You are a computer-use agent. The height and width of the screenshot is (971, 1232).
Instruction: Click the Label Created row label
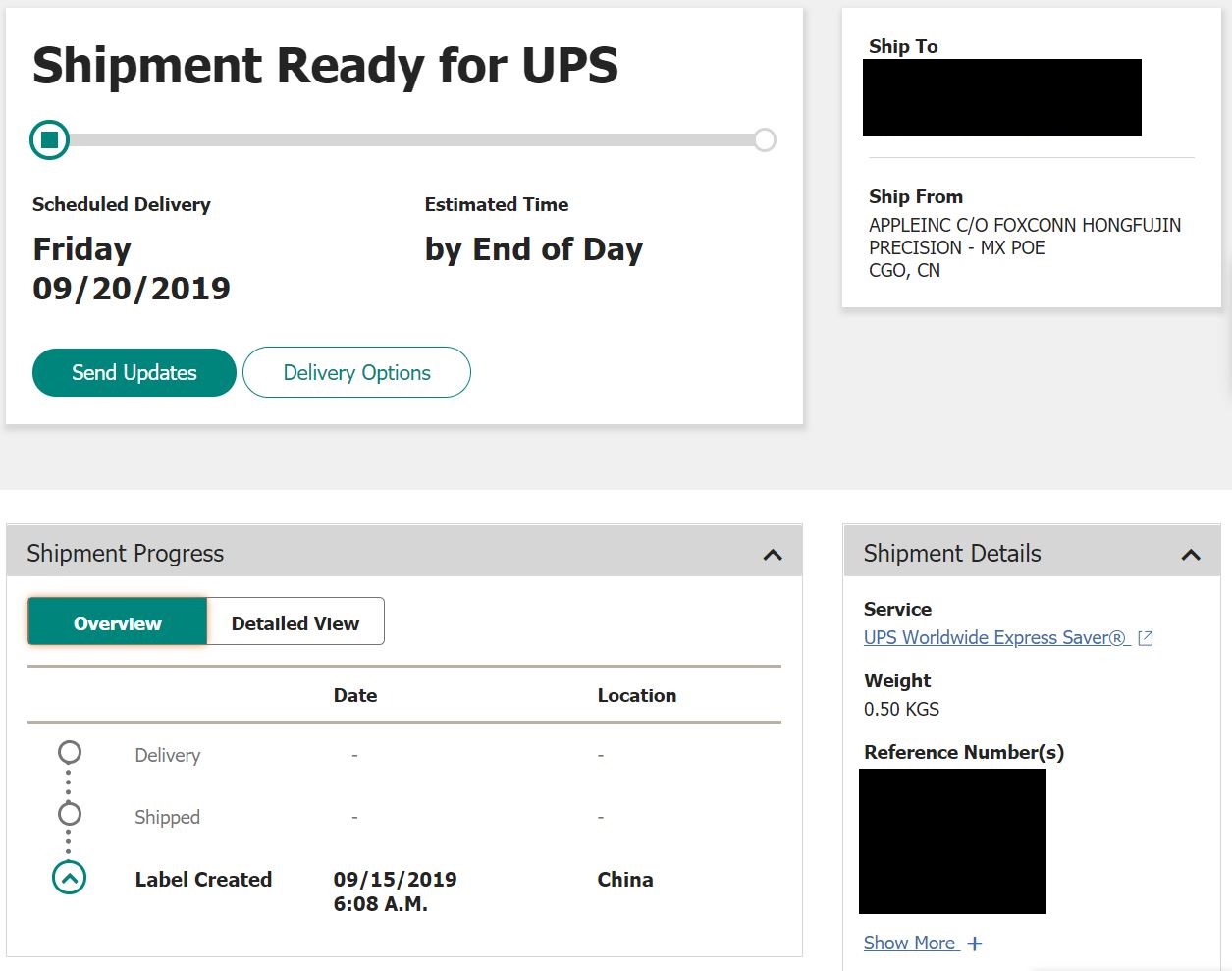[x=203, y=880]
